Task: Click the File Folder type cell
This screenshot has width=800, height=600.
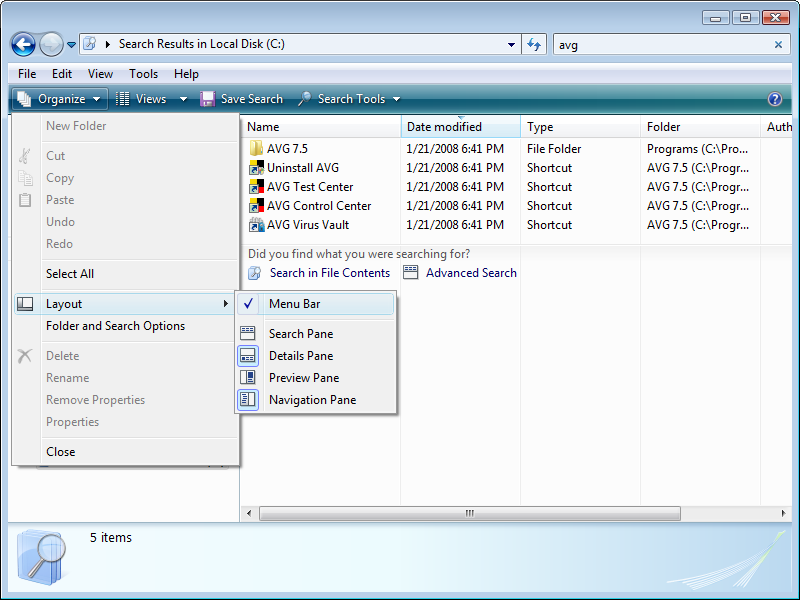Action: tap(554, 148)
